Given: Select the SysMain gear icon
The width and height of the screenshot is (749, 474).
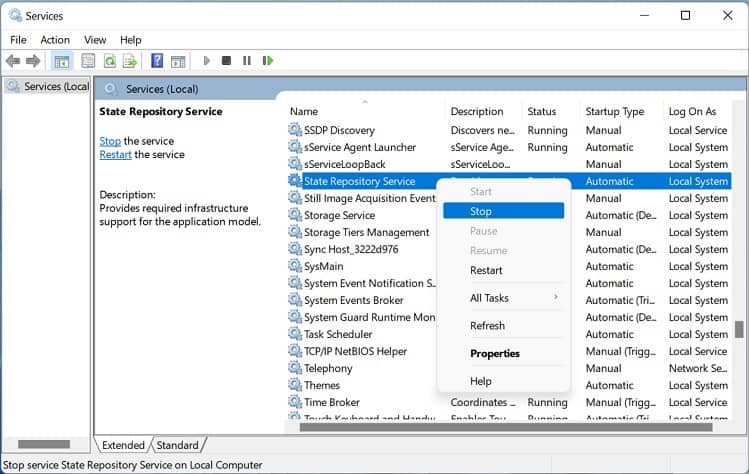Looking at the screenshot, I should coord(295,266).
